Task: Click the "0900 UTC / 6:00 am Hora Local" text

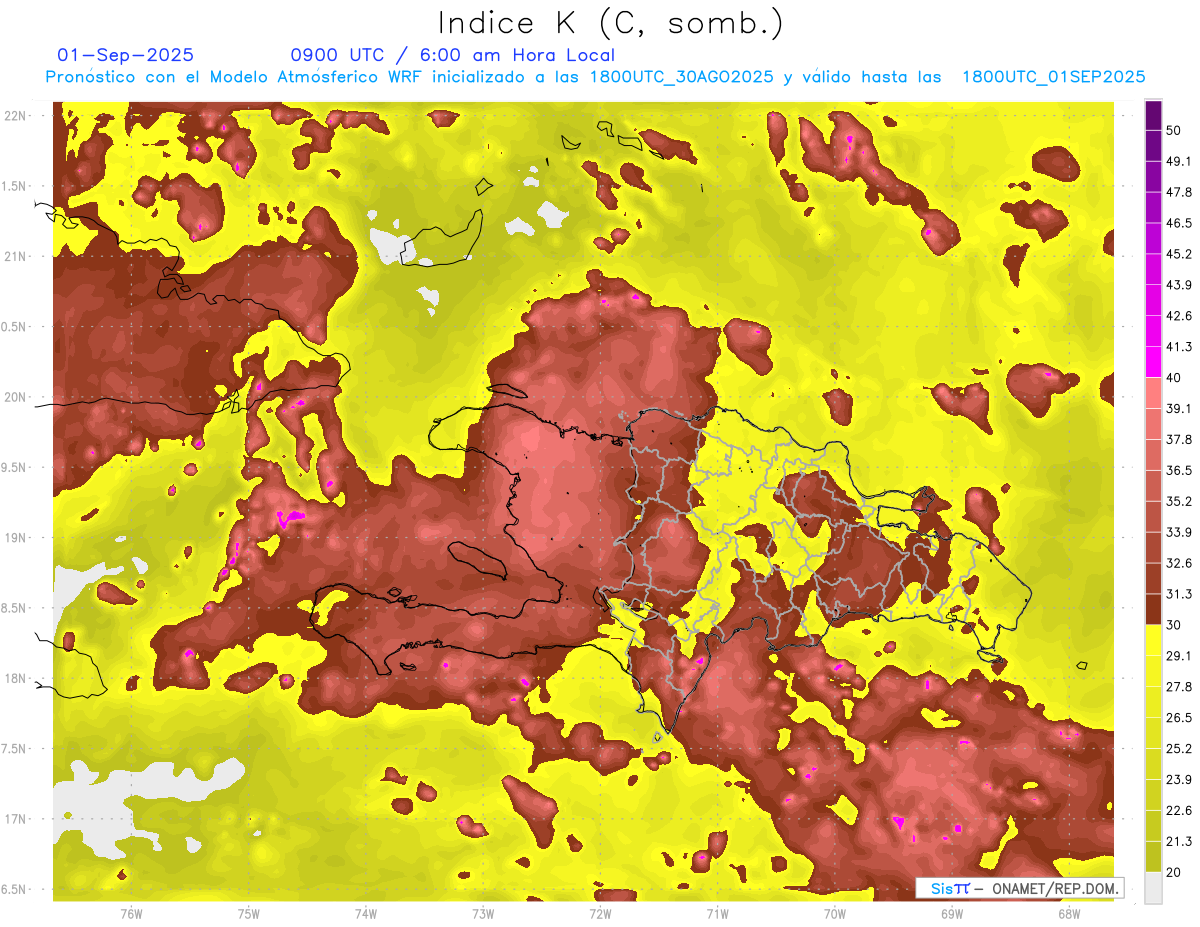Action: pyautogui.click(x=452, y=55)
